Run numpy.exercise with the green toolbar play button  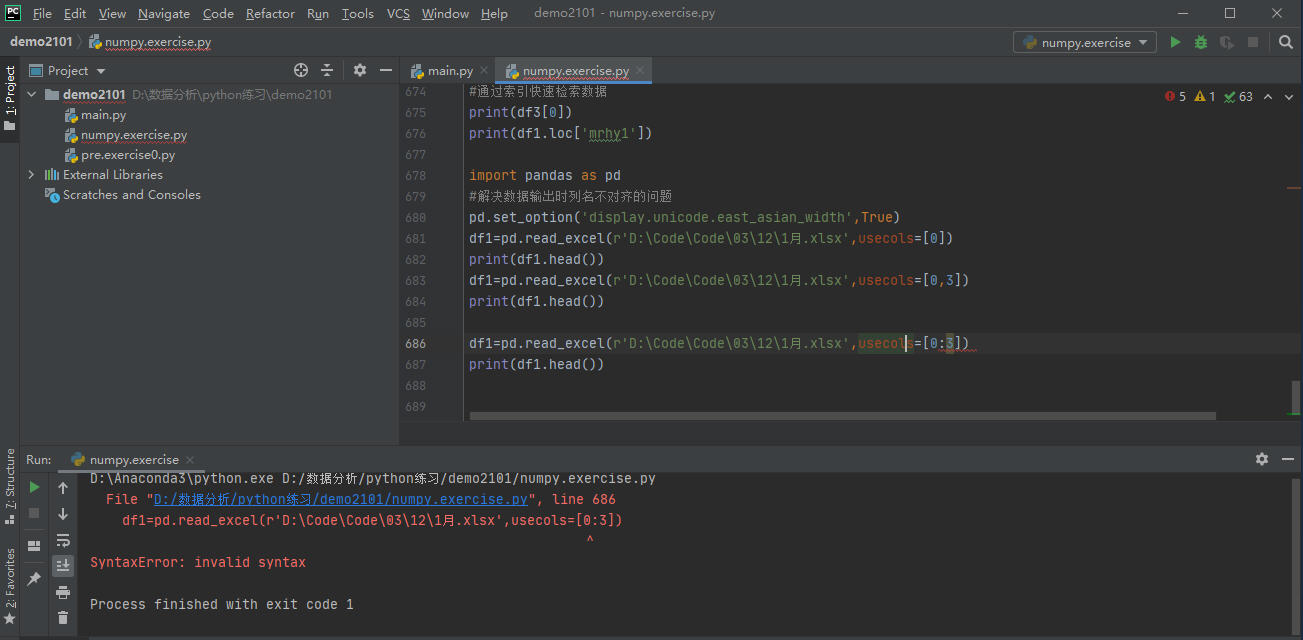[x=1175, y=42]
